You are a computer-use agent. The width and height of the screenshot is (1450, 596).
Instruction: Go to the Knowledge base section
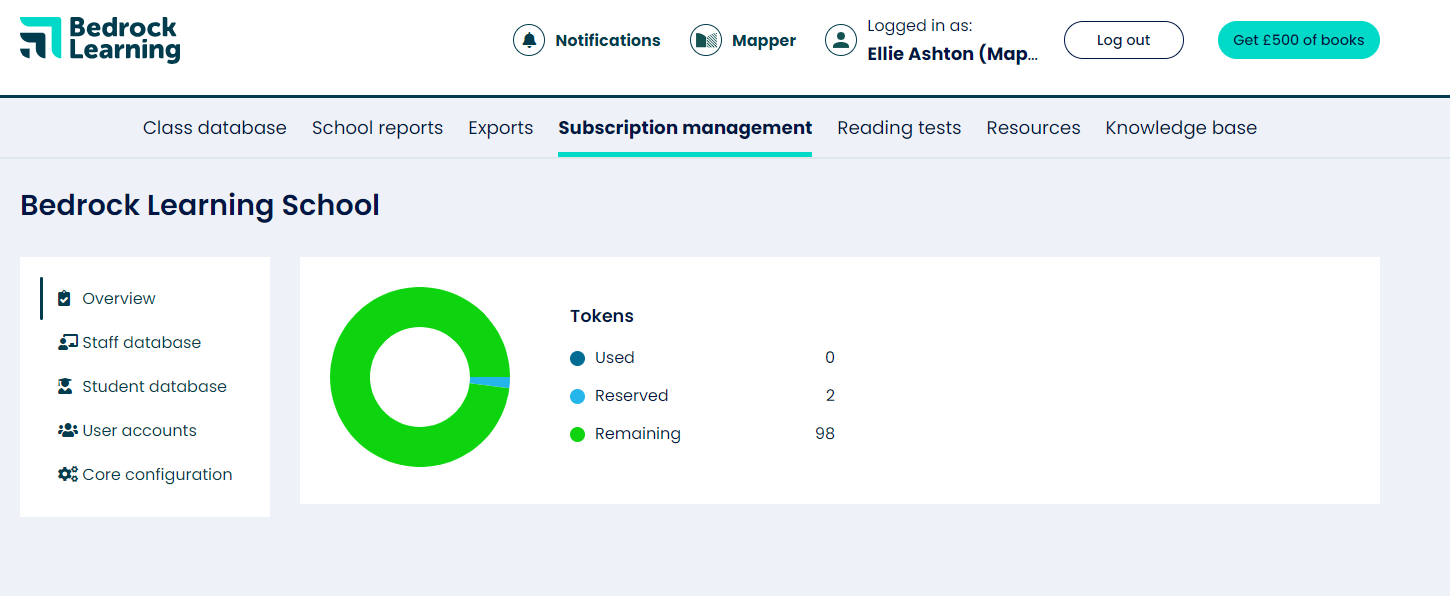coord(1180,127)
